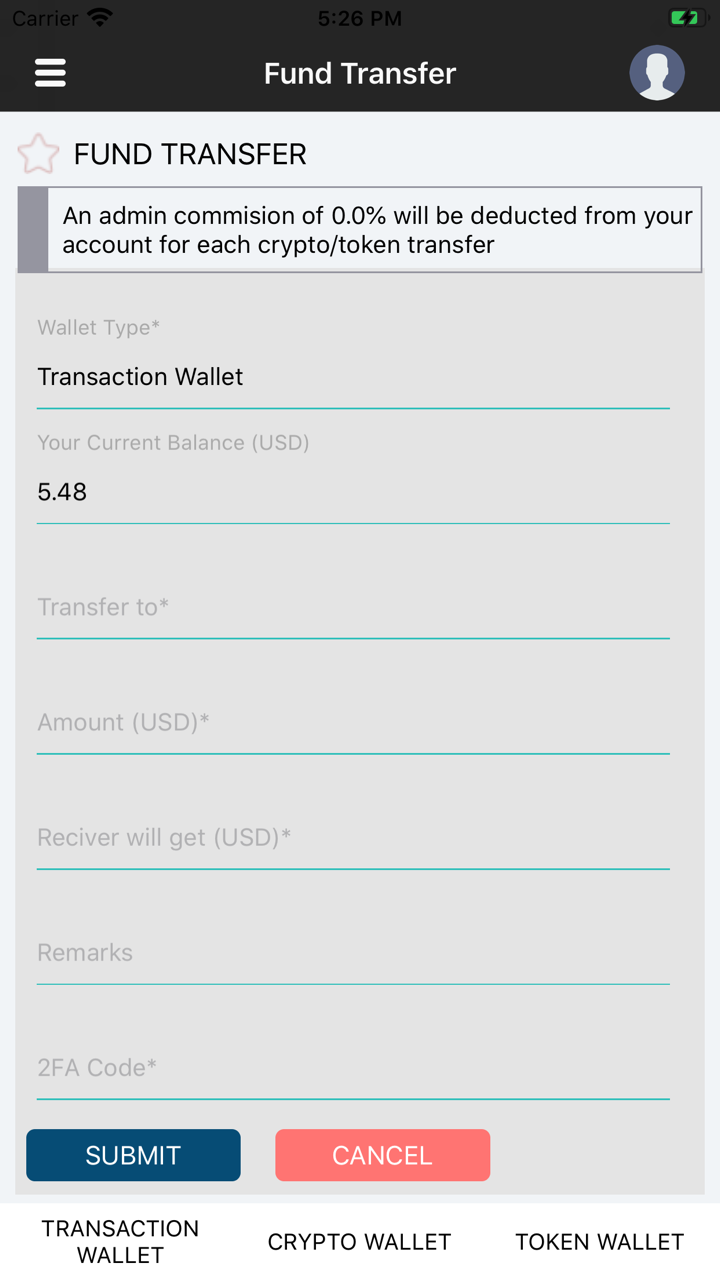Tap the battery status icon
Viewport: 720px width, 1280px height.
click(x=687, y=18)
